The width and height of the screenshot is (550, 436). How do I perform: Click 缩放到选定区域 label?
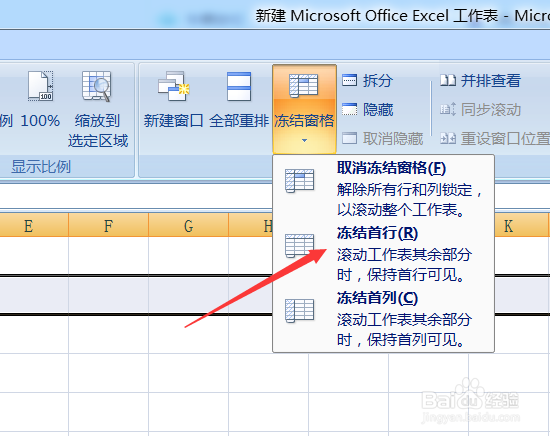coord(98,130)
